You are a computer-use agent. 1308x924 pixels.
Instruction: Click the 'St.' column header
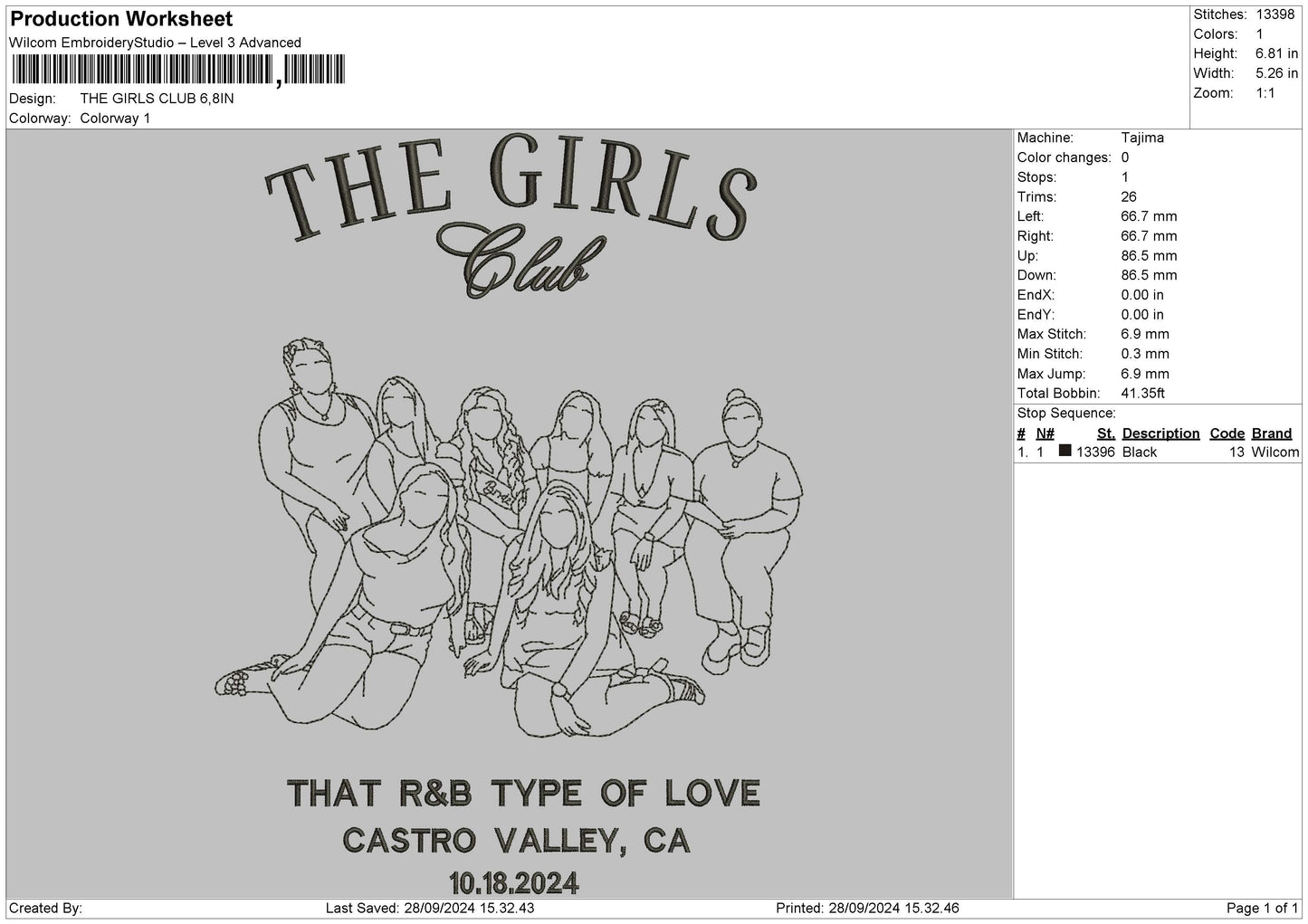(1105, 433)
